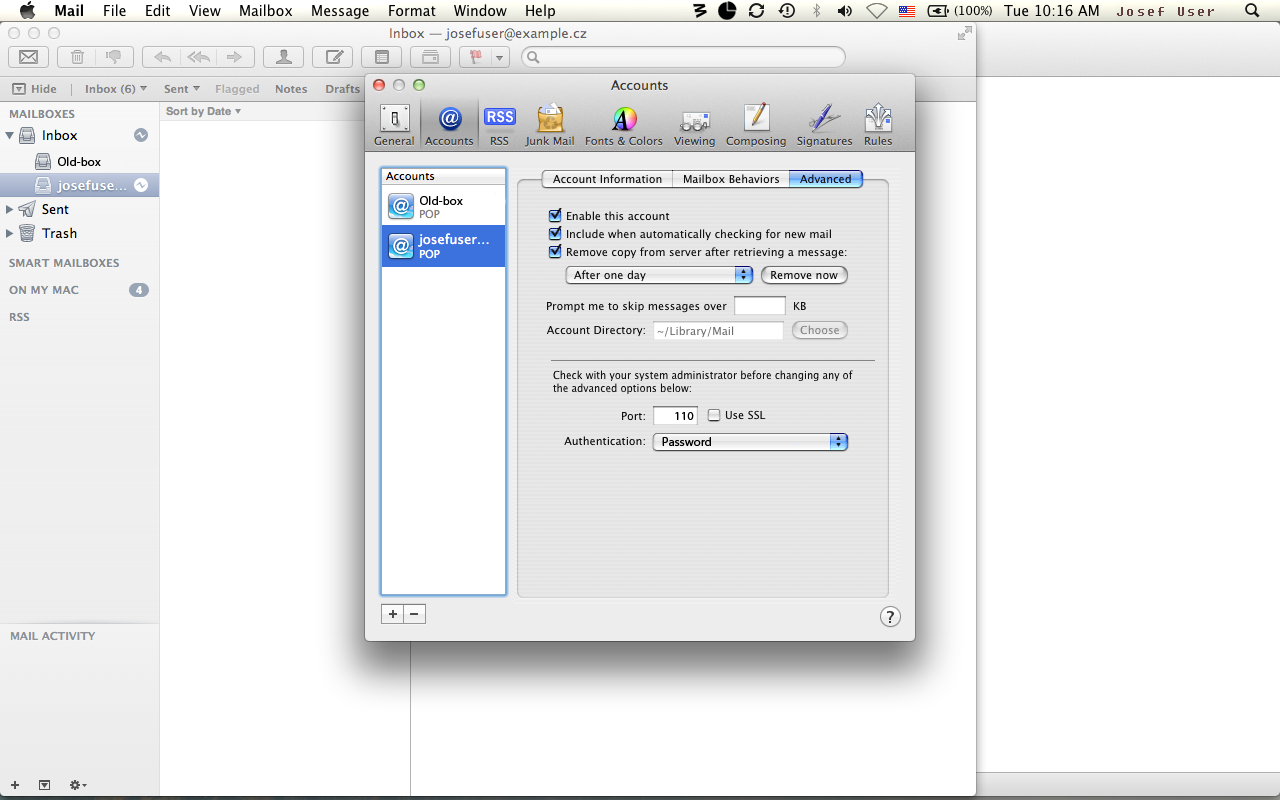Open the General preferences pane
The height and width of the screenshot is (800, 1280).
(x=394, y=125)
